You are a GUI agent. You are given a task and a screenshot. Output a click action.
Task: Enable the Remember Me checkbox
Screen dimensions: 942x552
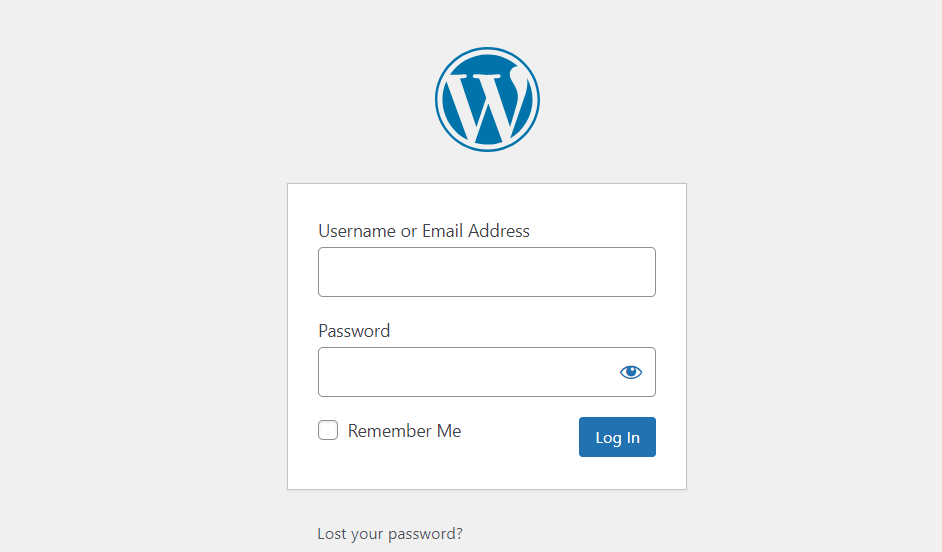(x=328, y=431)
